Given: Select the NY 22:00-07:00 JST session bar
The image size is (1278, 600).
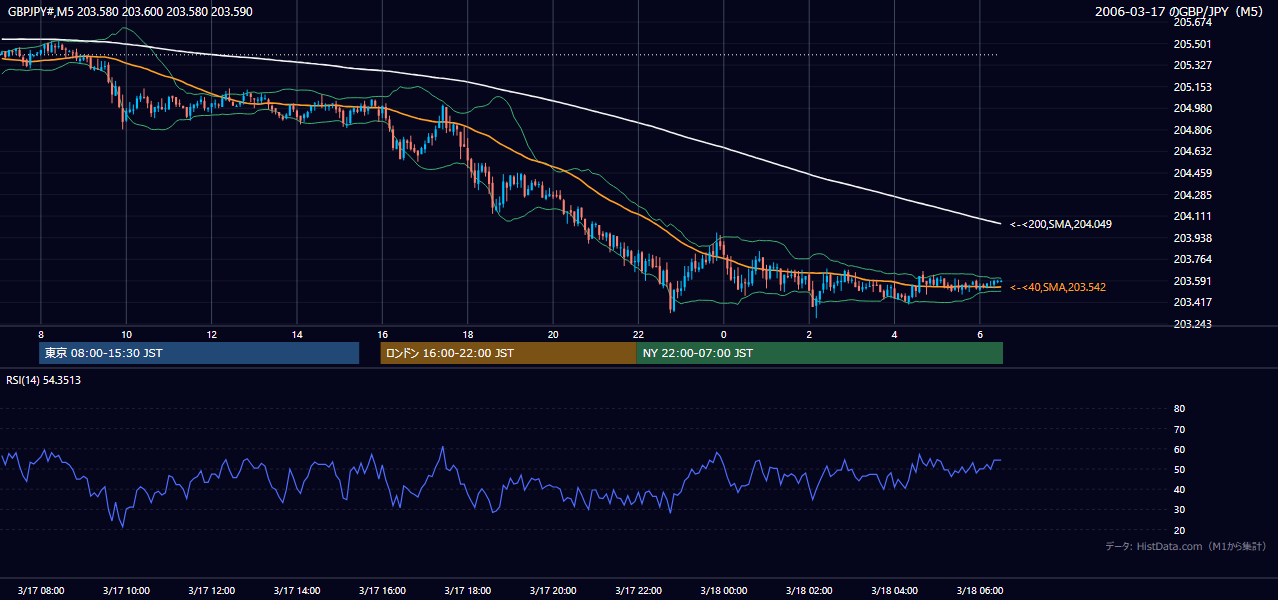Looking at the screenshot, I should 819,353.
